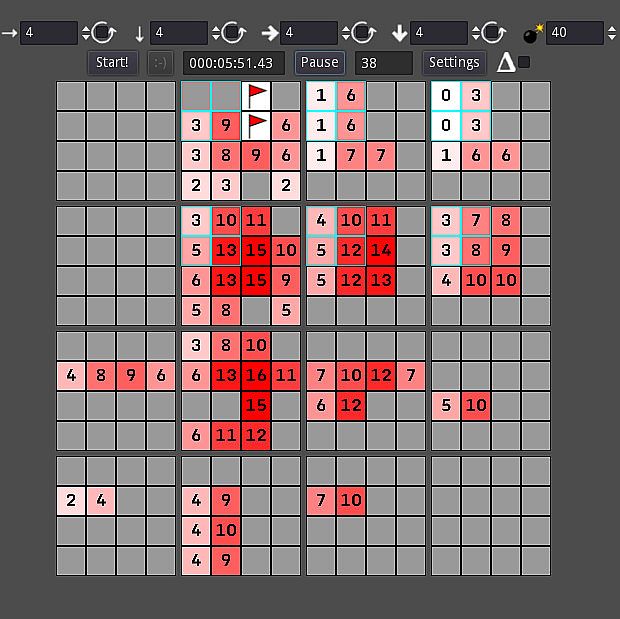
Task: Click the 5 in the 5 10 row
Action: tap(446, 406)
